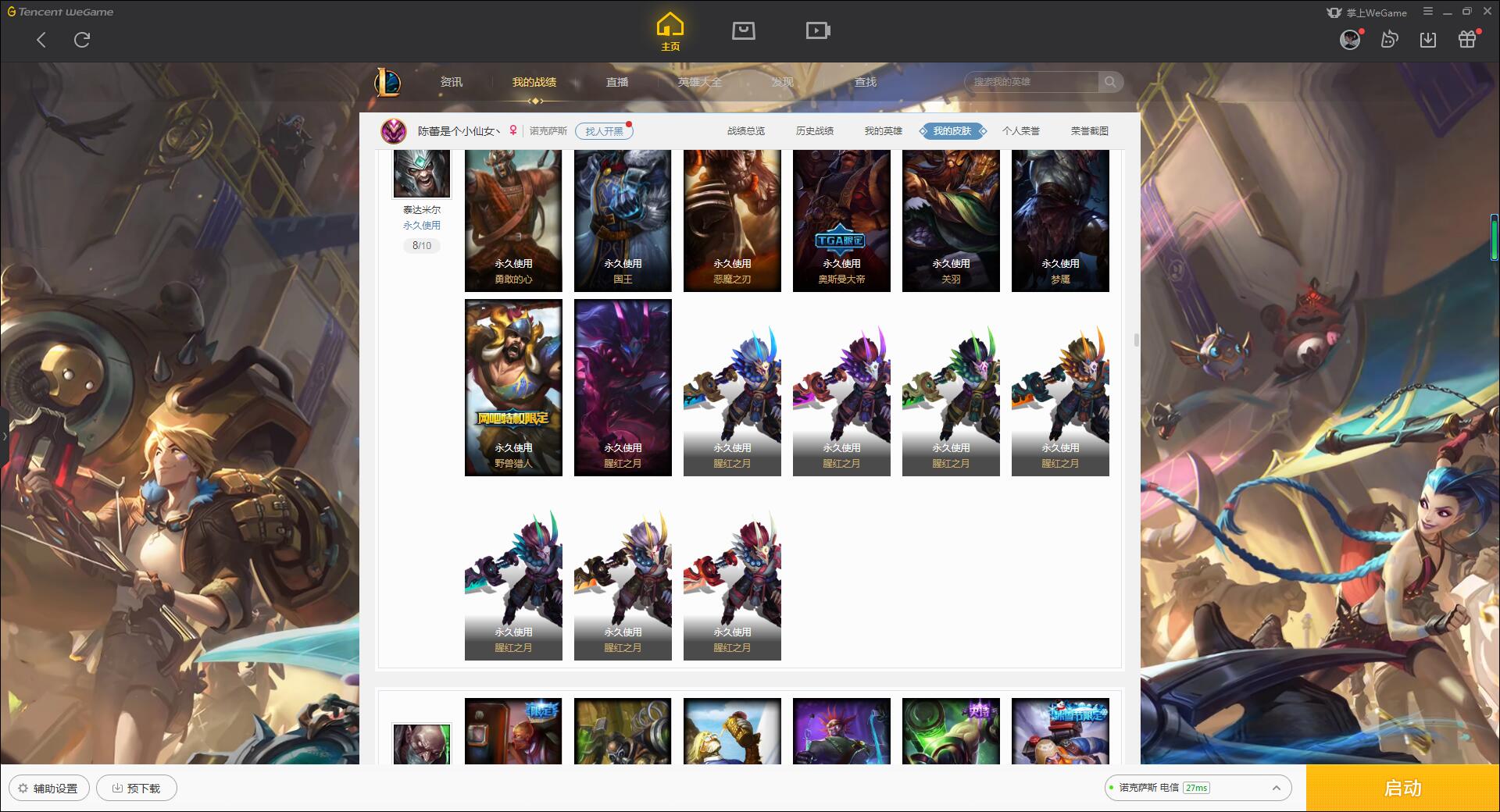Image resolution: width=1500 pixels, height=812 pixels.
Task: Open the user avatar icon at top right
Action: pos(1350,40)
